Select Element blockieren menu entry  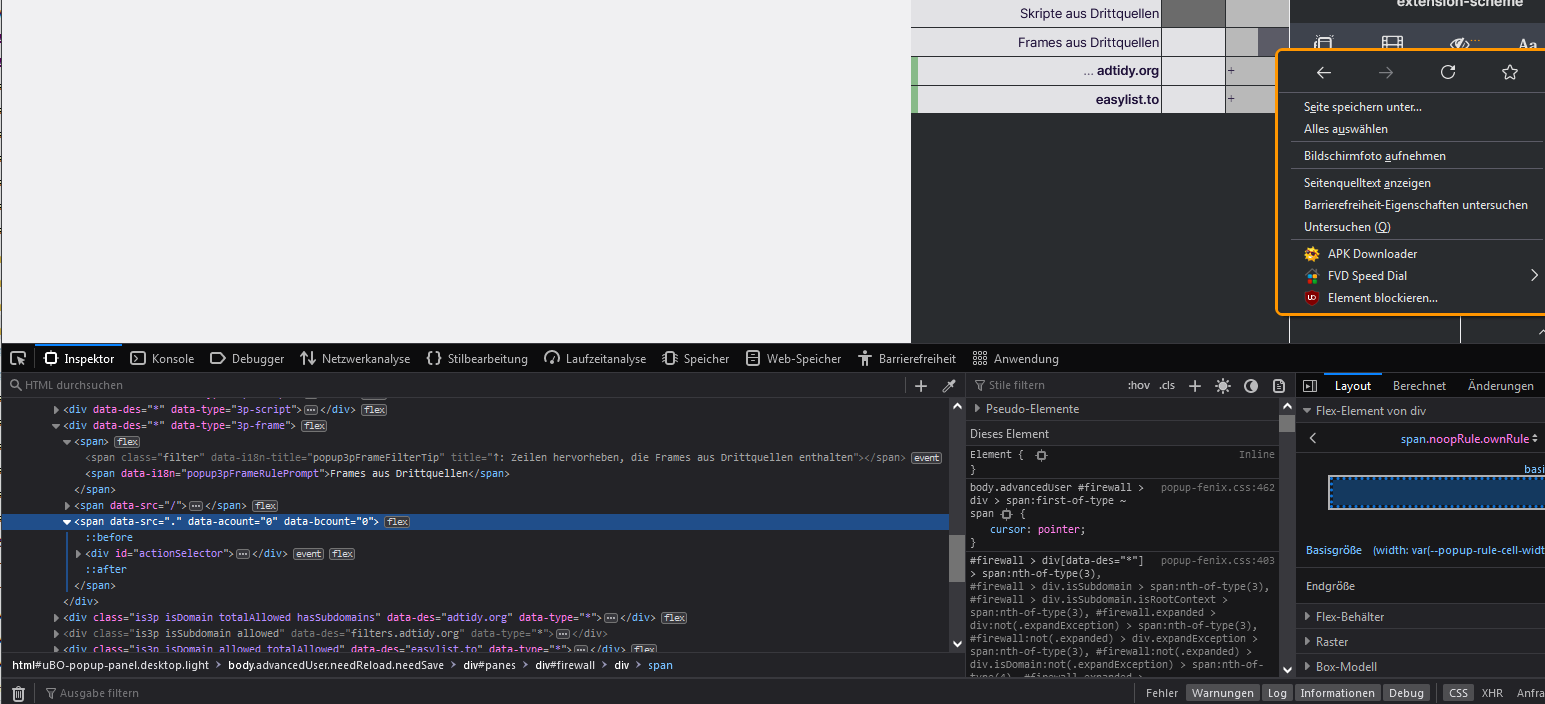1382,298
